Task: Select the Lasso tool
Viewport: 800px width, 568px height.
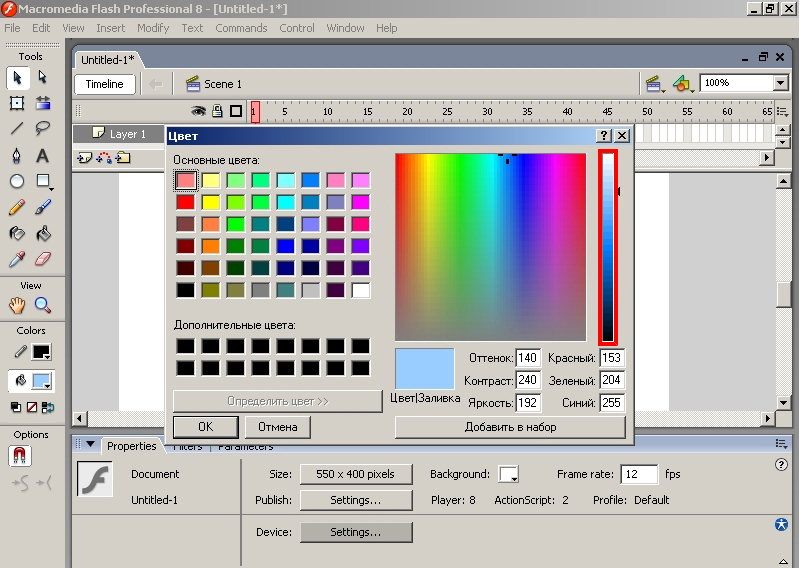Action: [x=43, y=128]
